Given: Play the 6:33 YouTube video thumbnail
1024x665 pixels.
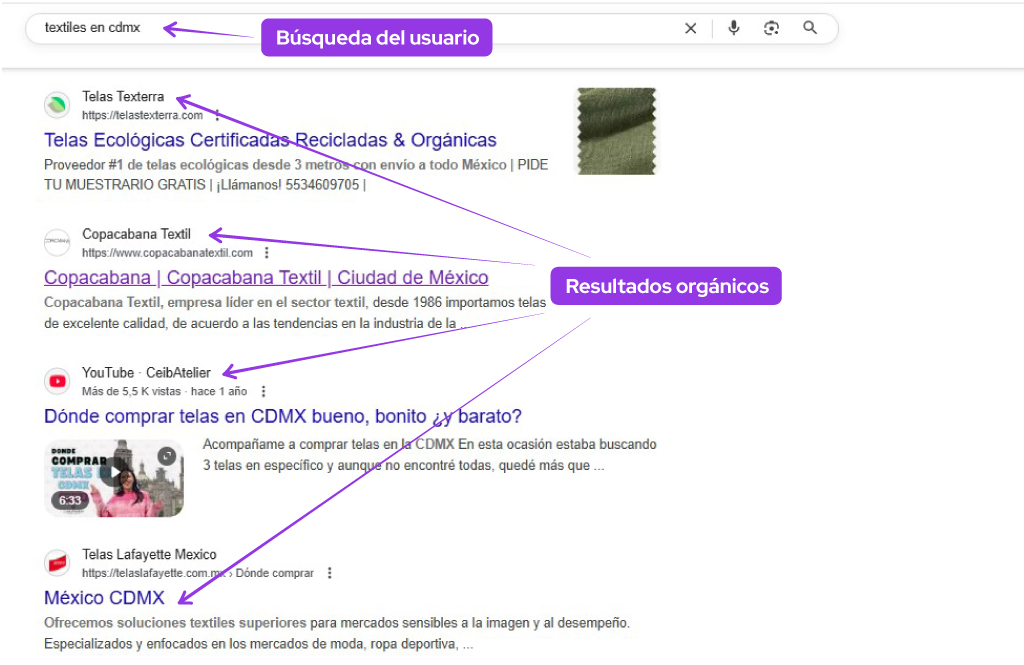Looking at the screenshot, I should pyautogui.click(x=114, y=477).
